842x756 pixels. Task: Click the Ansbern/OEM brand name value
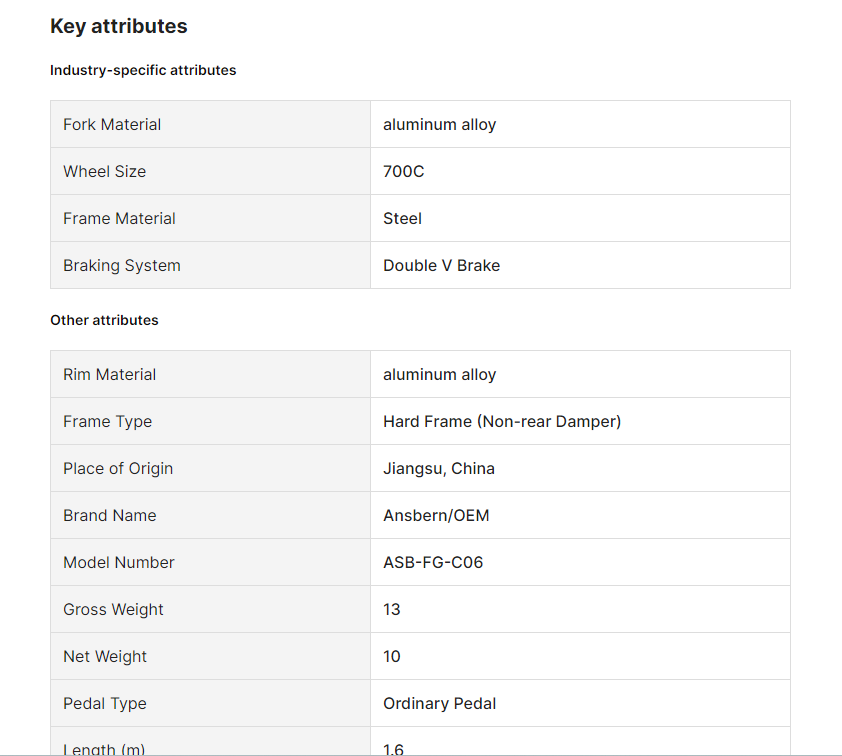436,515
